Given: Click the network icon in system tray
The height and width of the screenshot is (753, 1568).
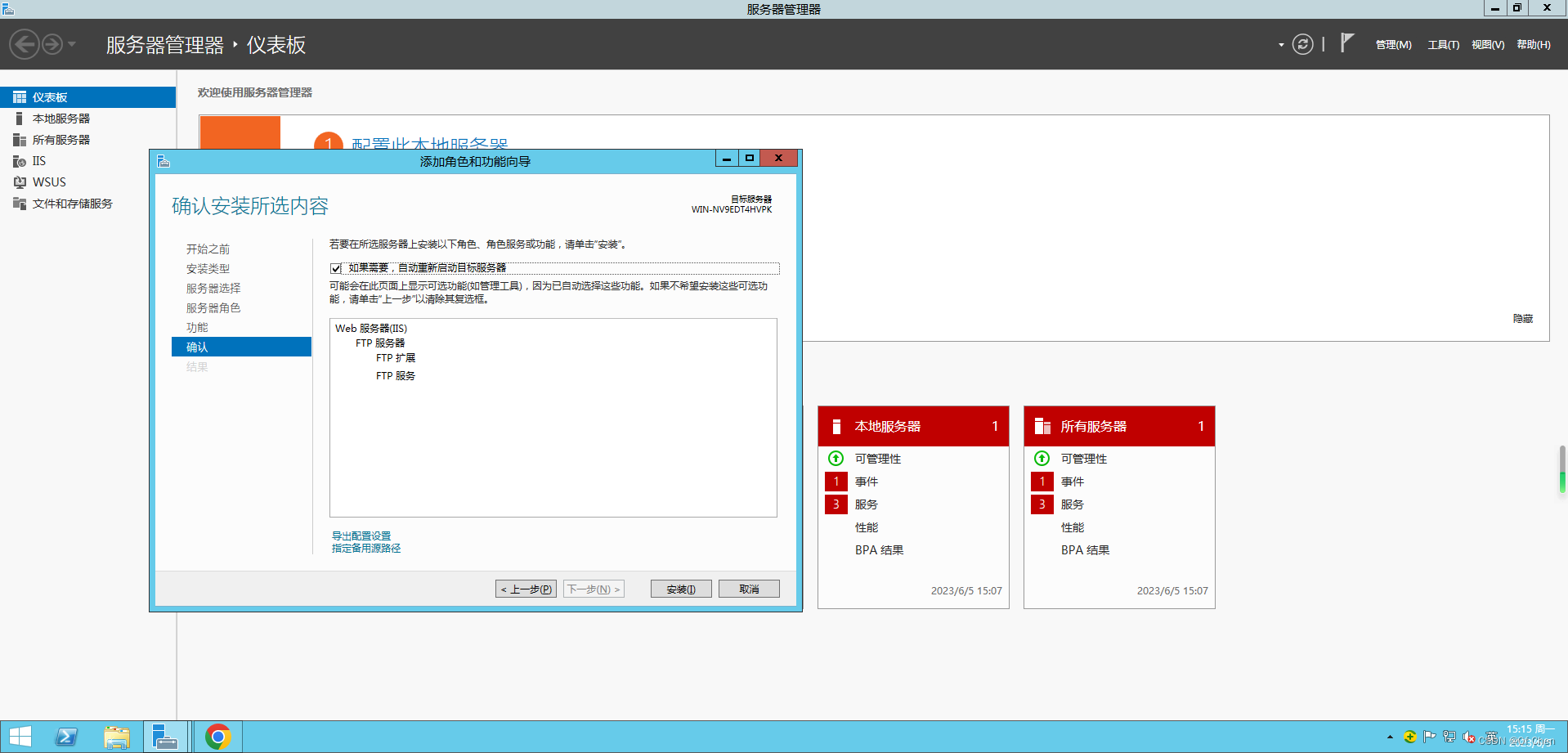Looking at the screenshot, I should point(1449,737).
